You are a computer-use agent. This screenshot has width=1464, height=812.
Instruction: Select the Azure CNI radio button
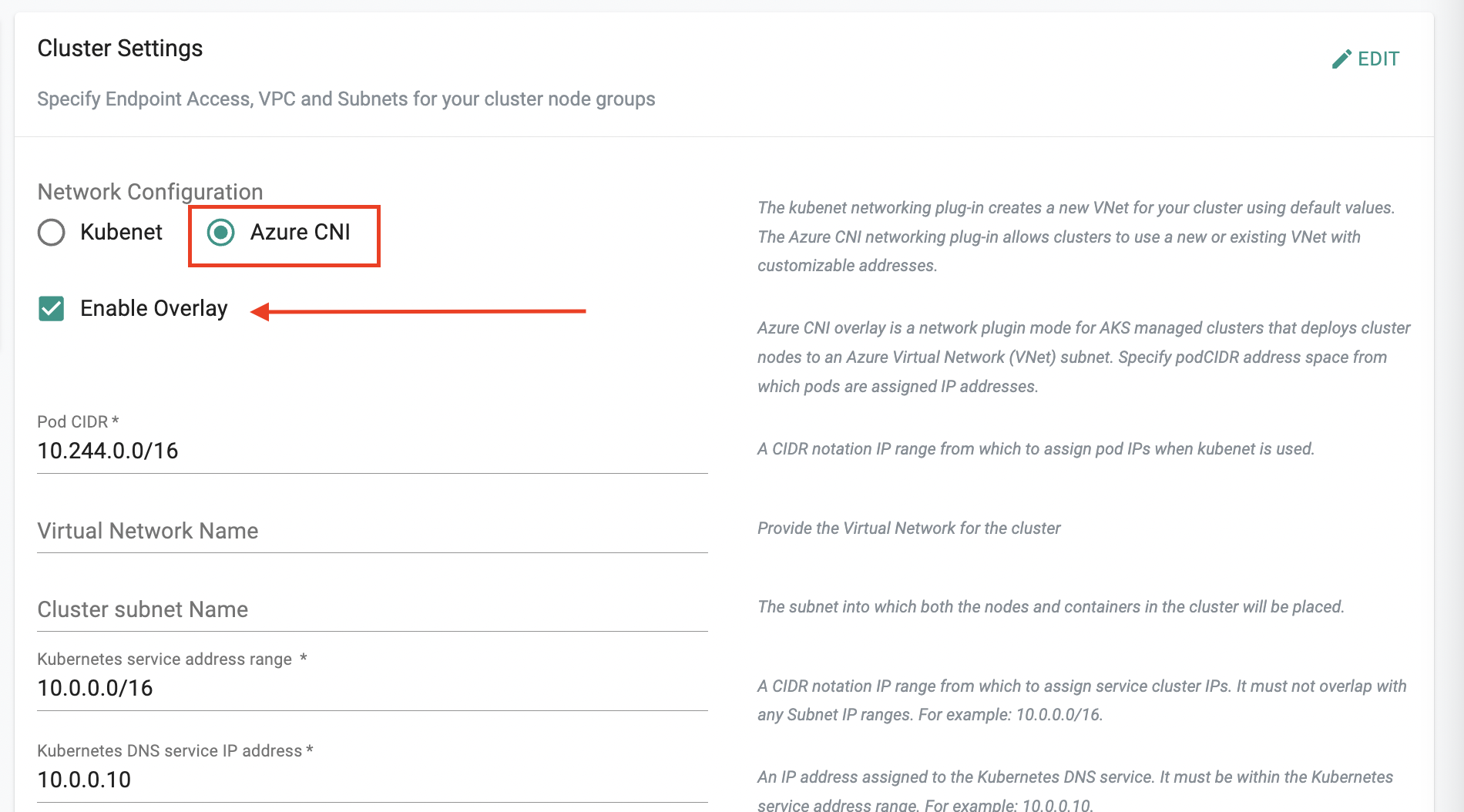click(221, 232)
